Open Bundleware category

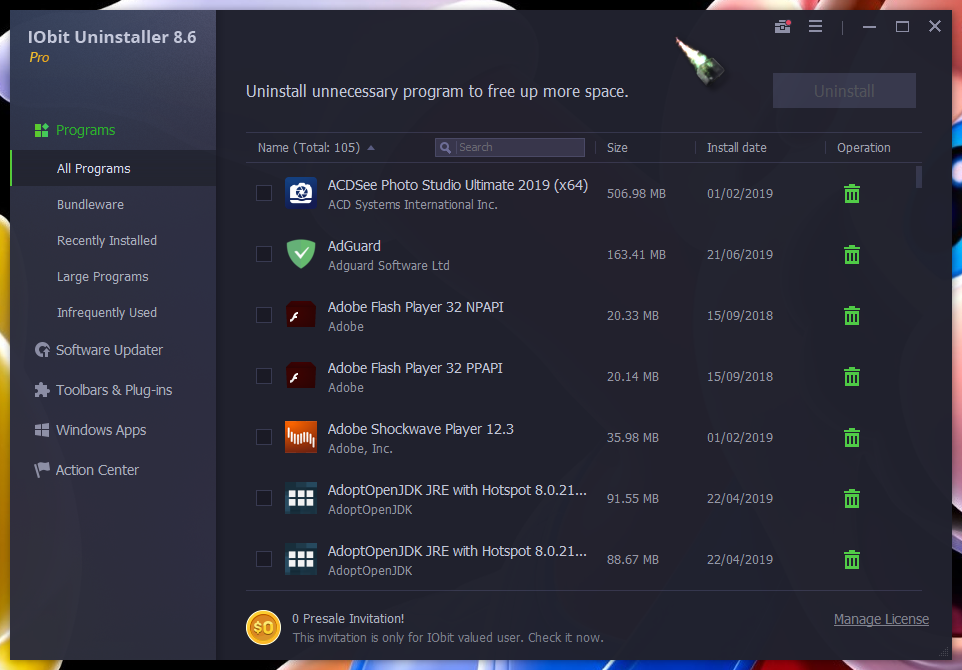point(90,204)
